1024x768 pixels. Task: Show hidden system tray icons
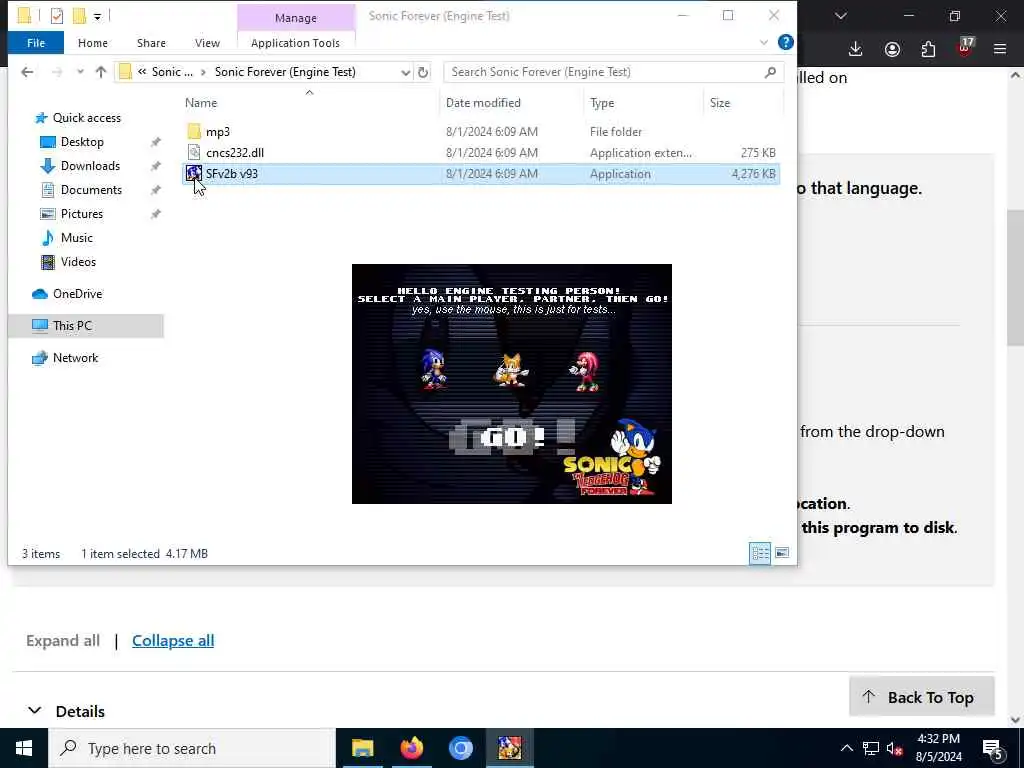(846, 748)
